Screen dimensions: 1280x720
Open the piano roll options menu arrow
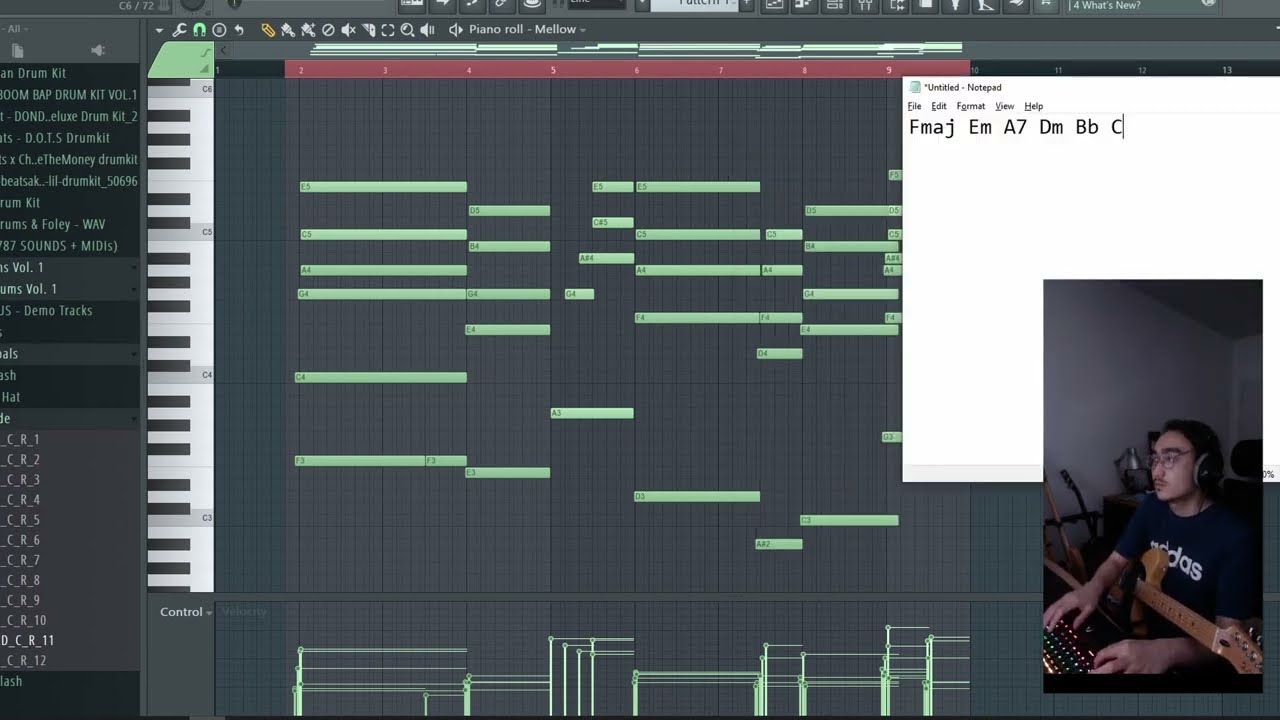pyautogui.click(x=159, y=30)
